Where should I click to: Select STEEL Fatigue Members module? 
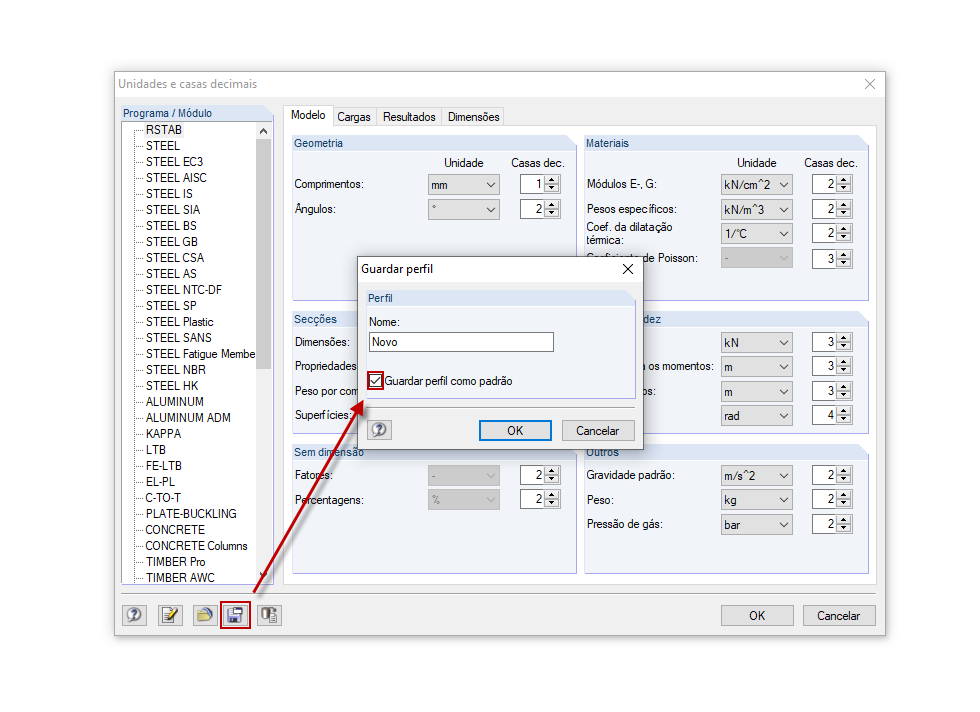[200, 354]
